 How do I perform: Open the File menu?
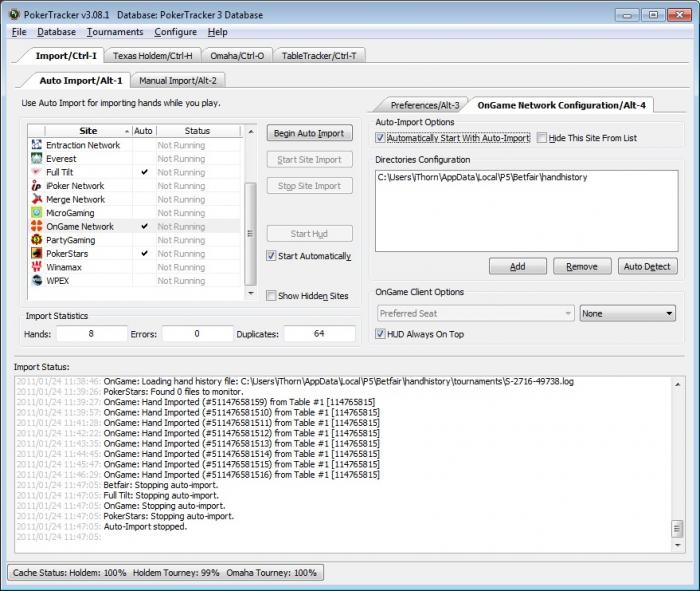tap(19, 32)
